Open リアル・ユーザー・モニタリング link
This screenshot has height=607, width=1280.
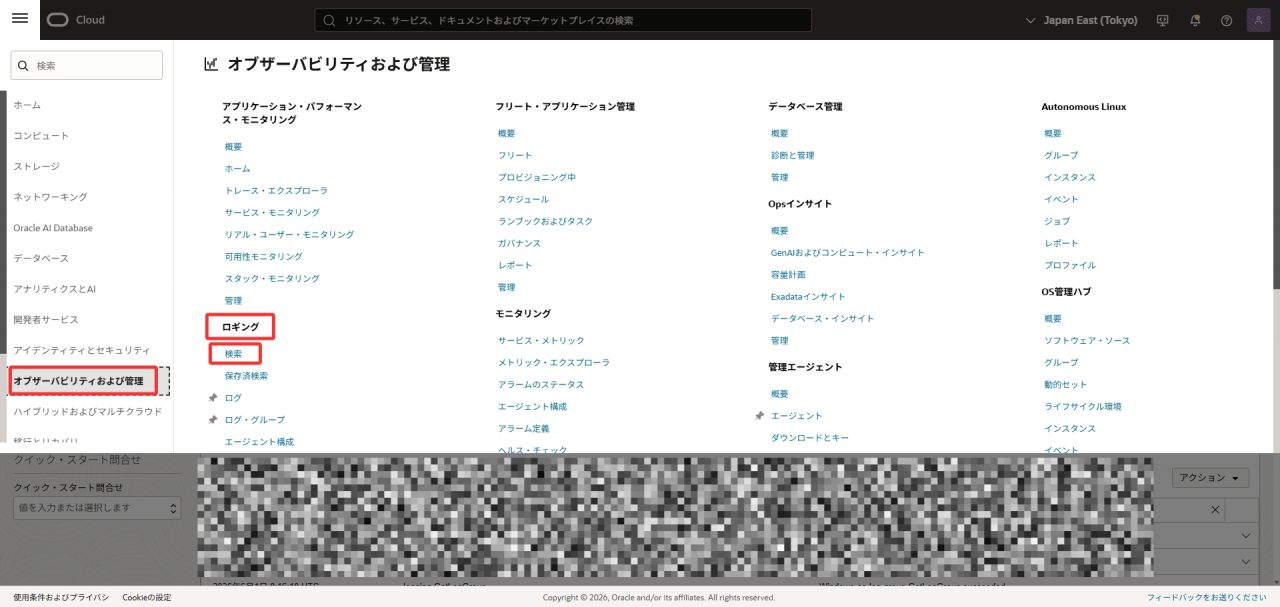pyautogui.click(x=289, y=234)
